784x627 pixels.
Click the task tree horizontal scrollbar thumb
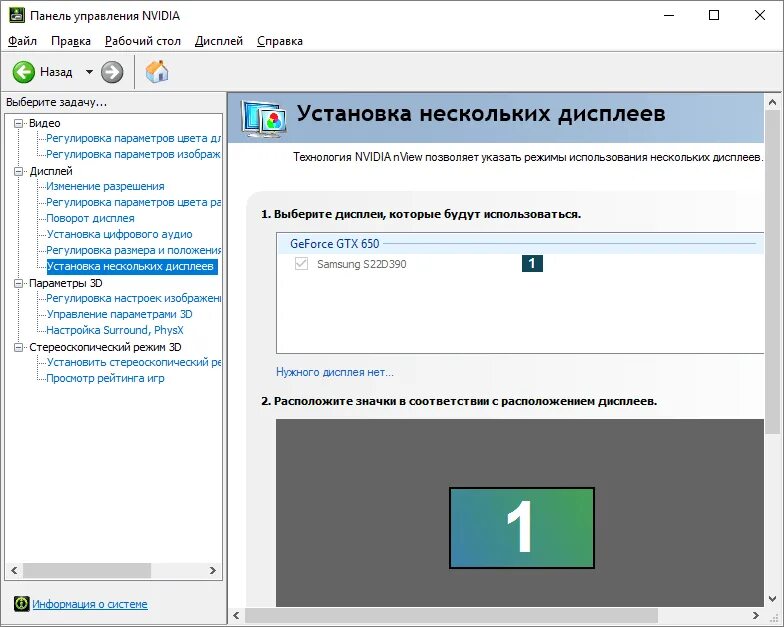[x=87, y=570]
